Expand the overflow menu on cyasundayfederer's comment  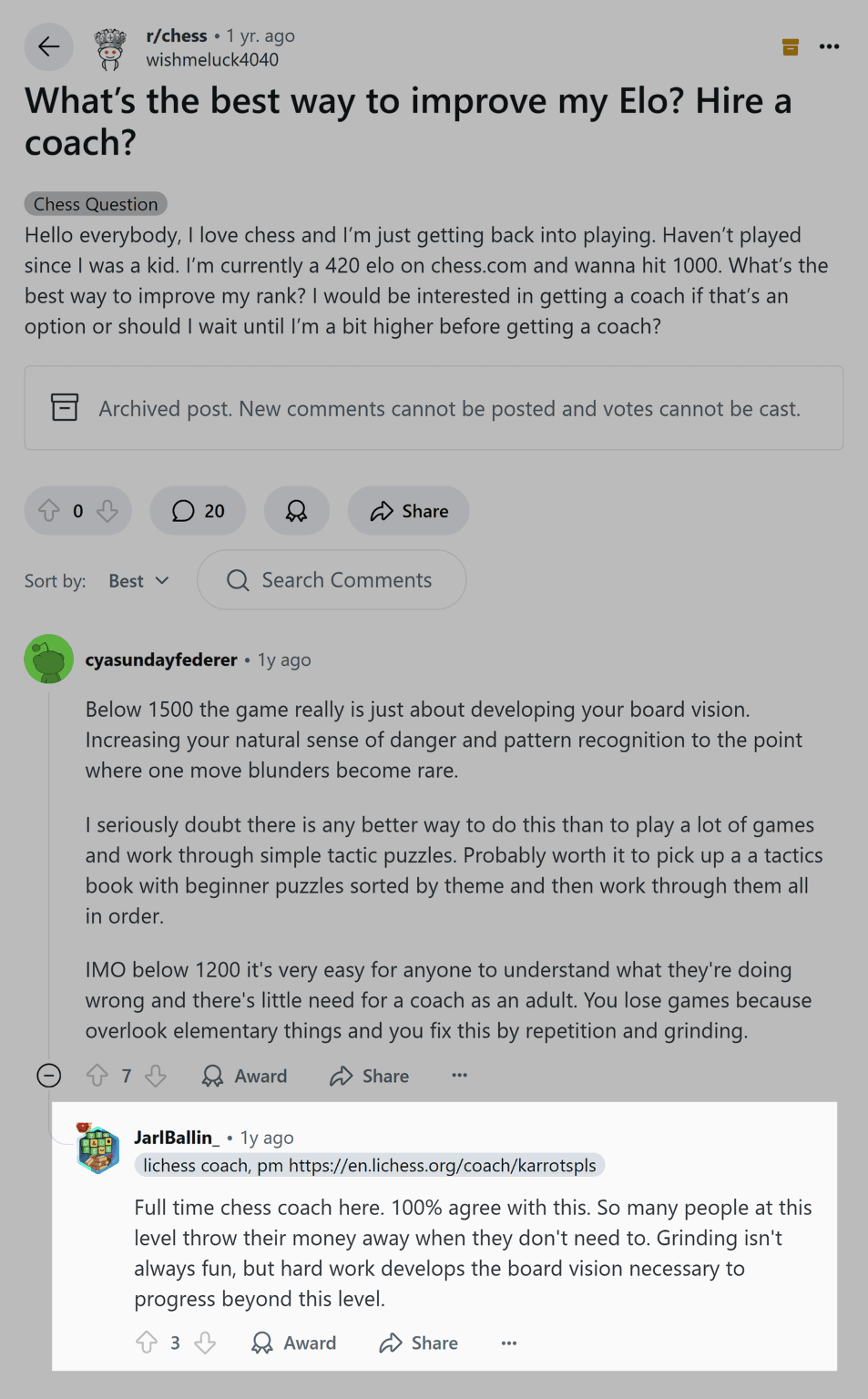point(459,1076)
